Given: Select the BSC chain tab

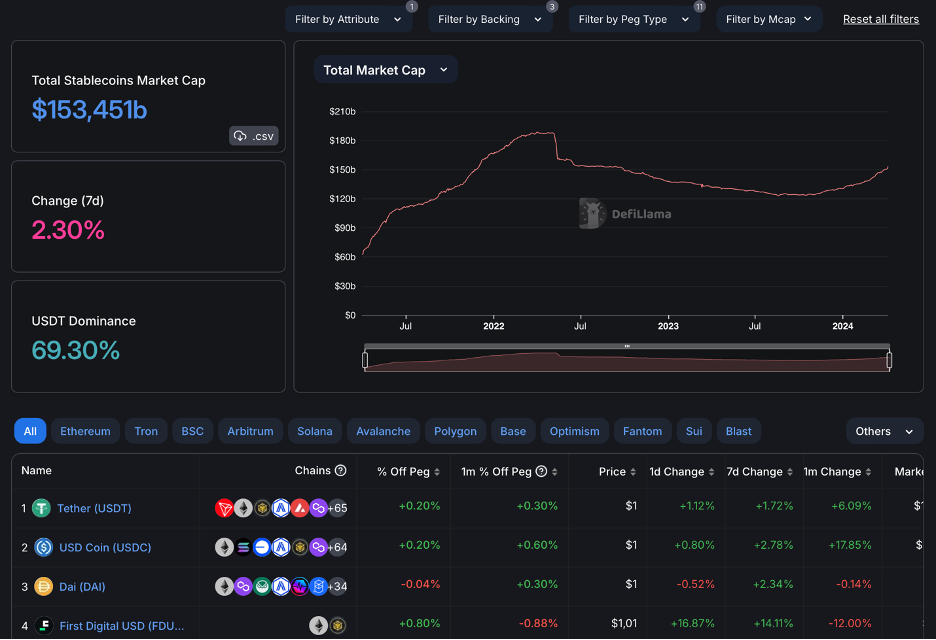Looking at the screenshot, I should pyautogui.click(x=192, y=431).
